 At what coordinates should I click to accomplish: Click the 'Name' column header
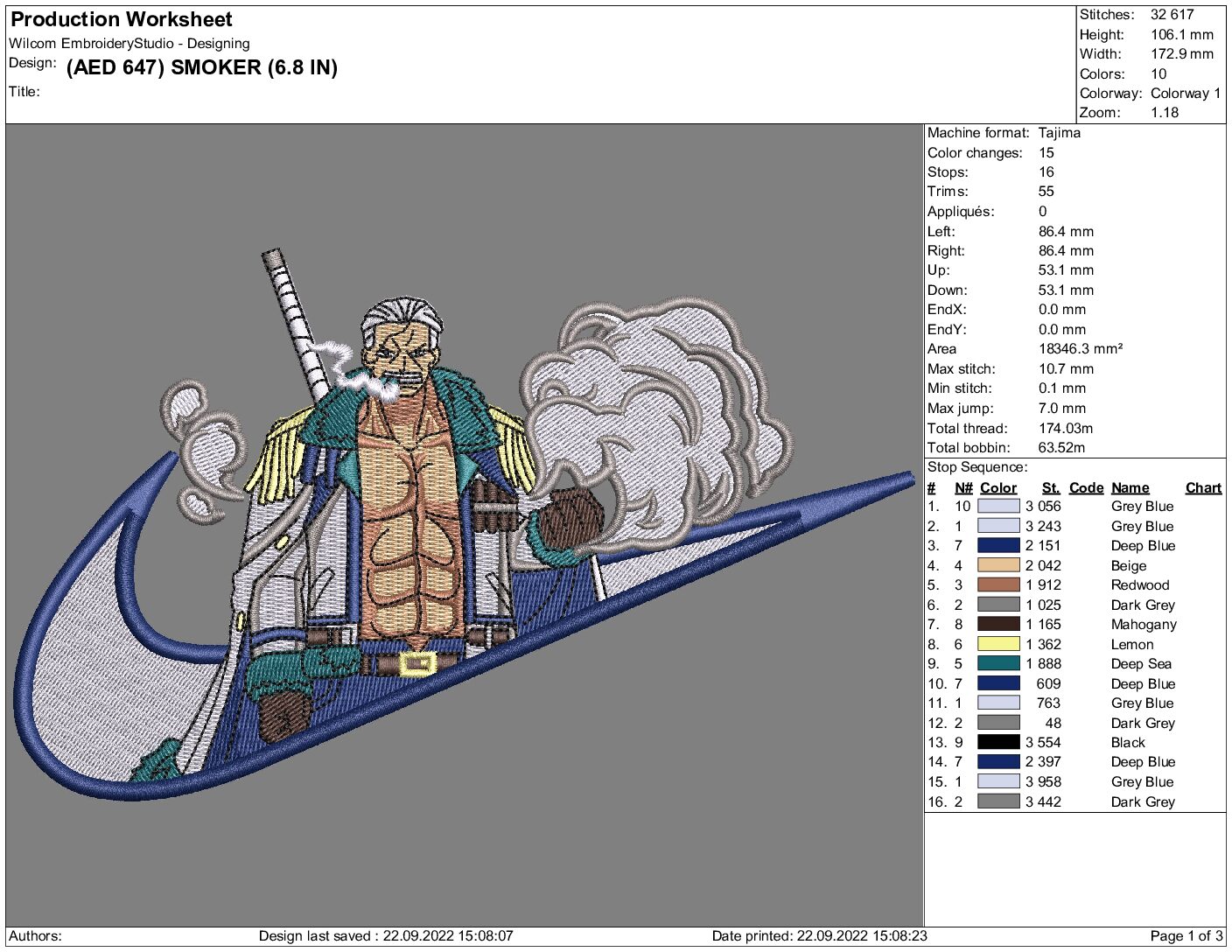(1130, 487)
